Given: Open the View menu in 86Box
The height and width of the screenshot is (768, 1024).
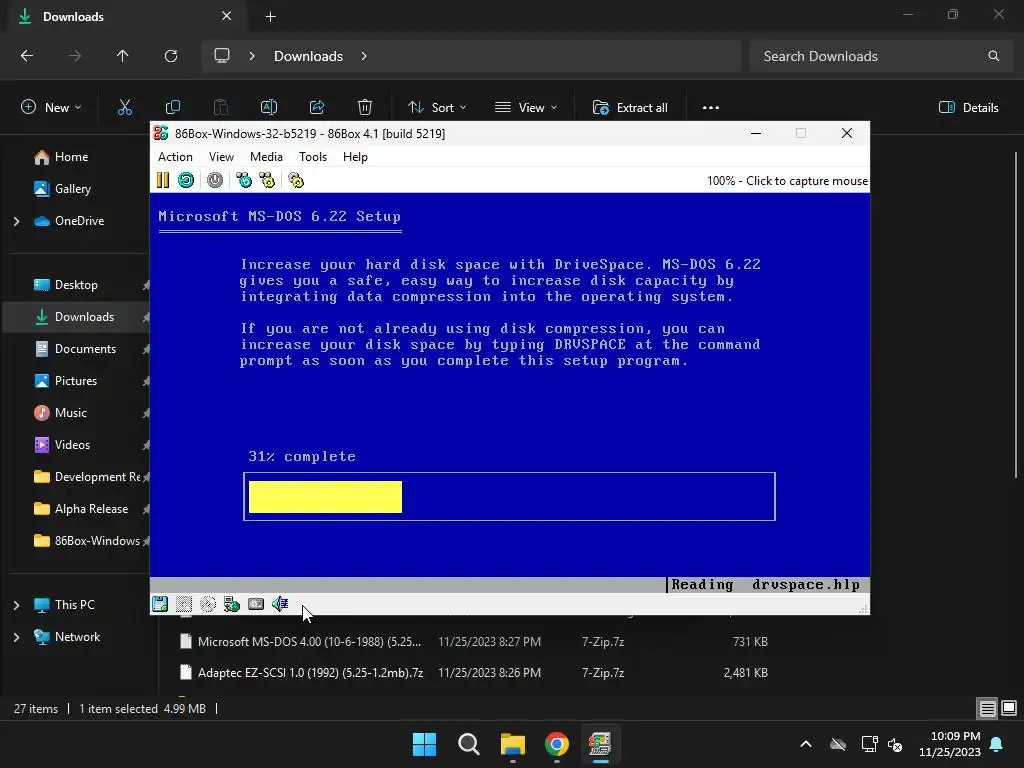Looking at the screenshot, I should click(221, 157).
